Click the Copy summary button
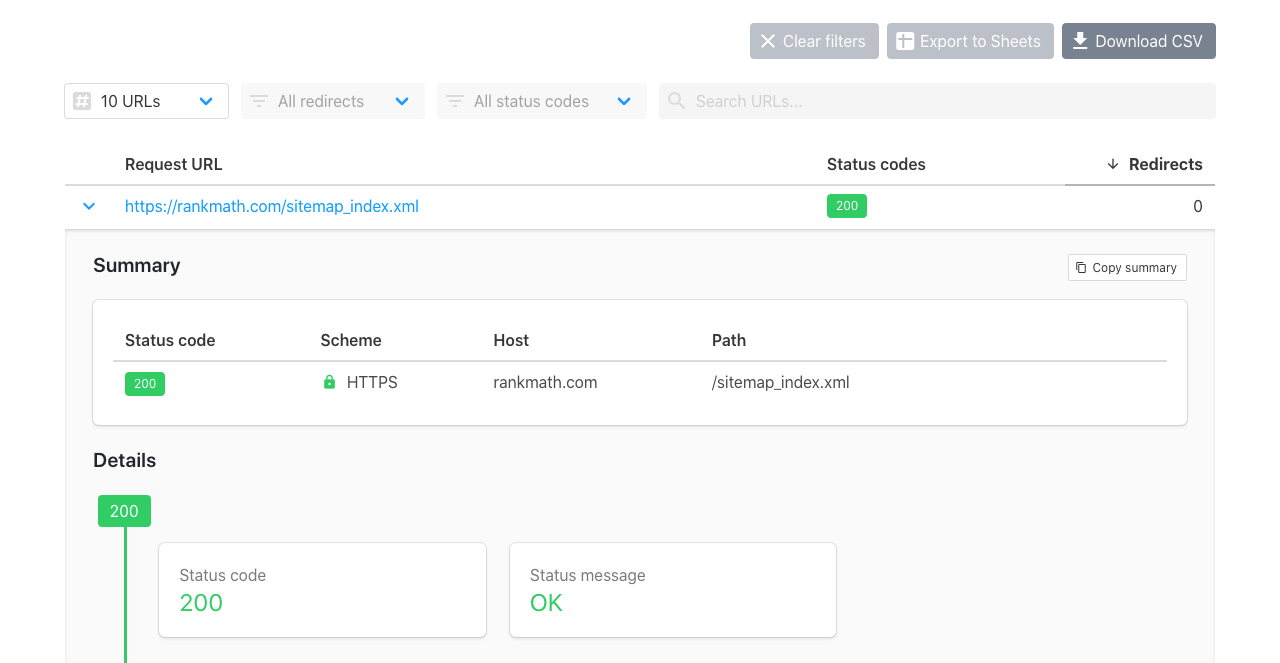The image size is (1280, 663). click(1127, 267)
